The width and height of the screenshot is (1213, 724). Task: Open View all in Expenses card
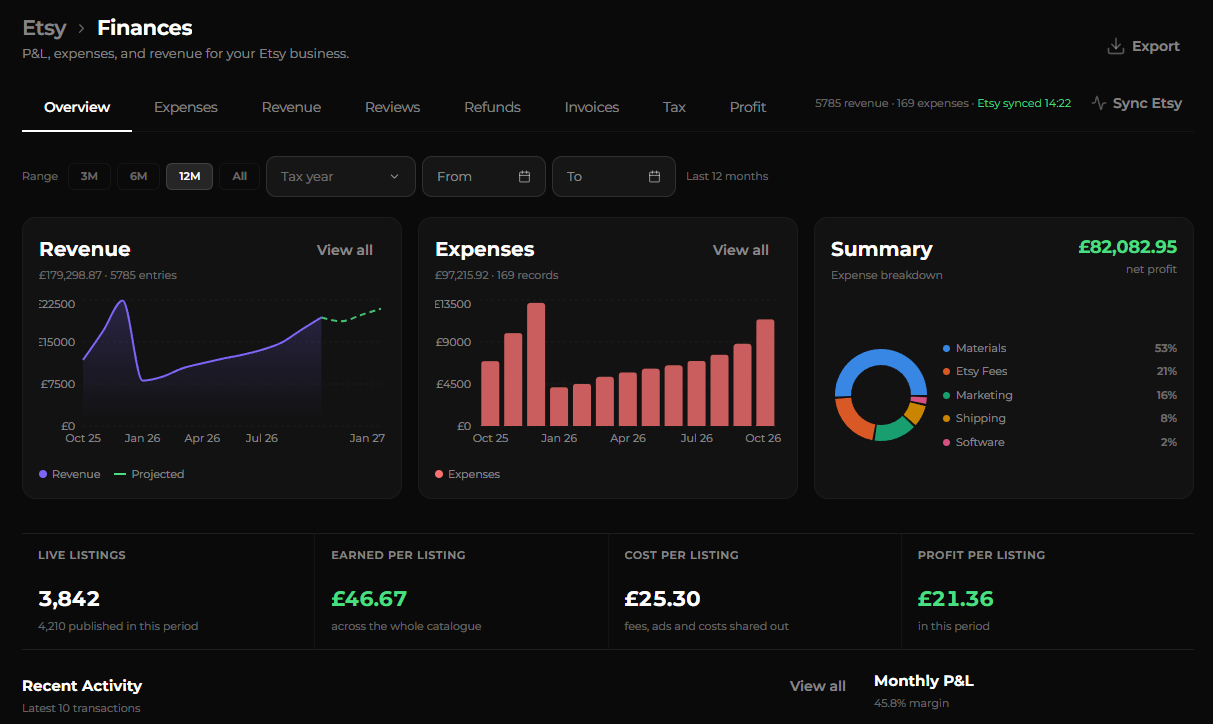click(x=740, y=250)
